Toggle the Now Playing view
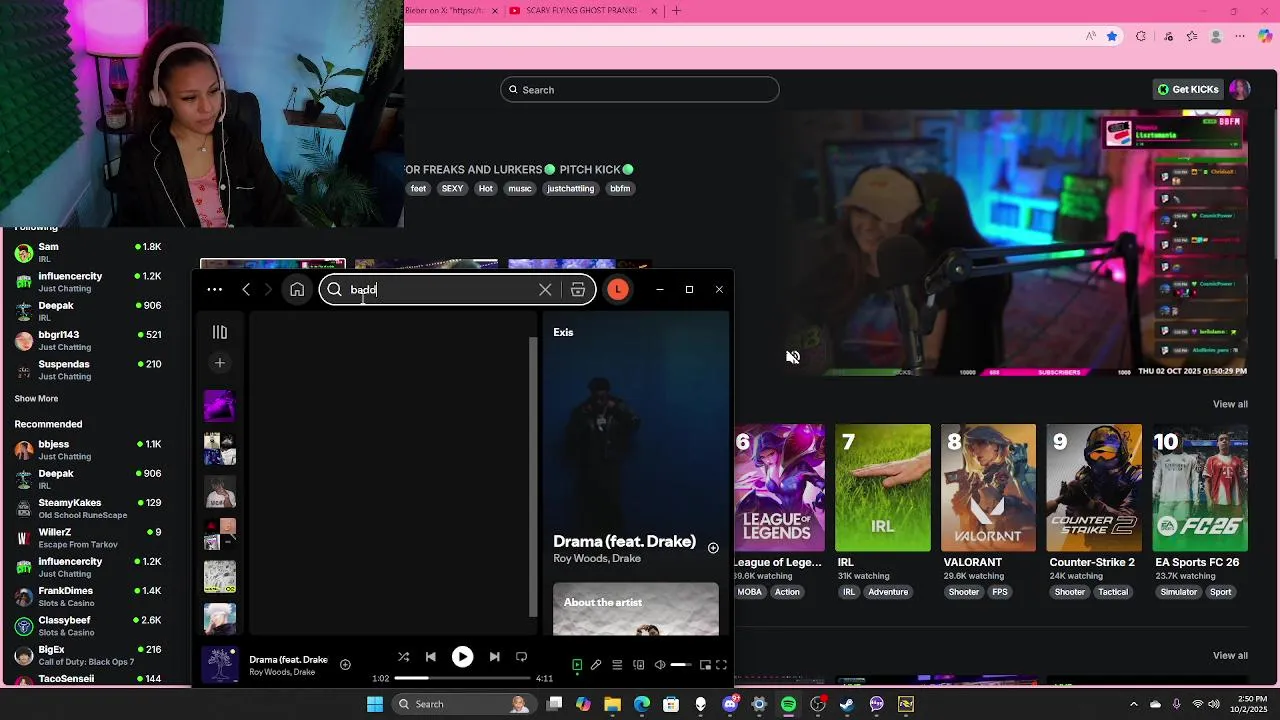This screenshot has height=720, width=1280. 577,665
